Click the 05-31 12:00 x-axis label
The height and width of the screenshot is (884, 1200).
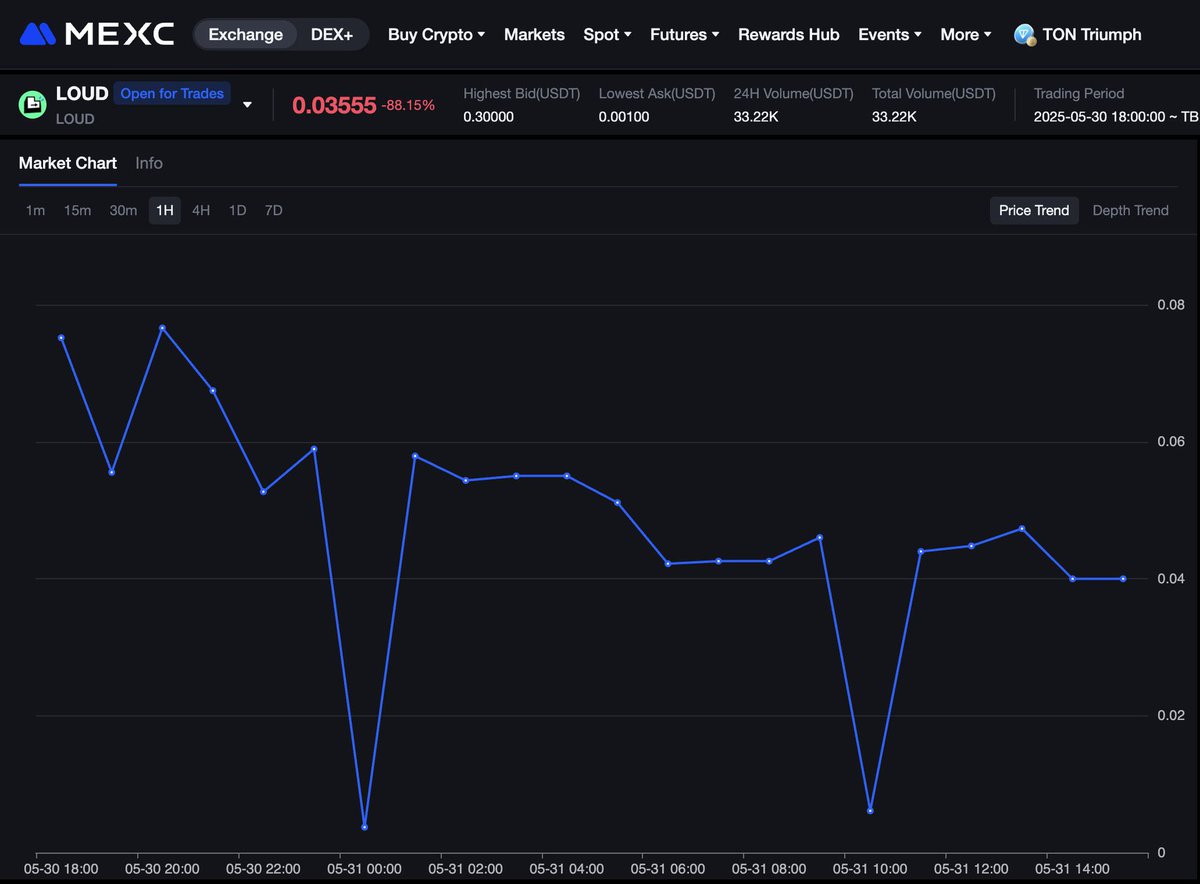[970, 869]
